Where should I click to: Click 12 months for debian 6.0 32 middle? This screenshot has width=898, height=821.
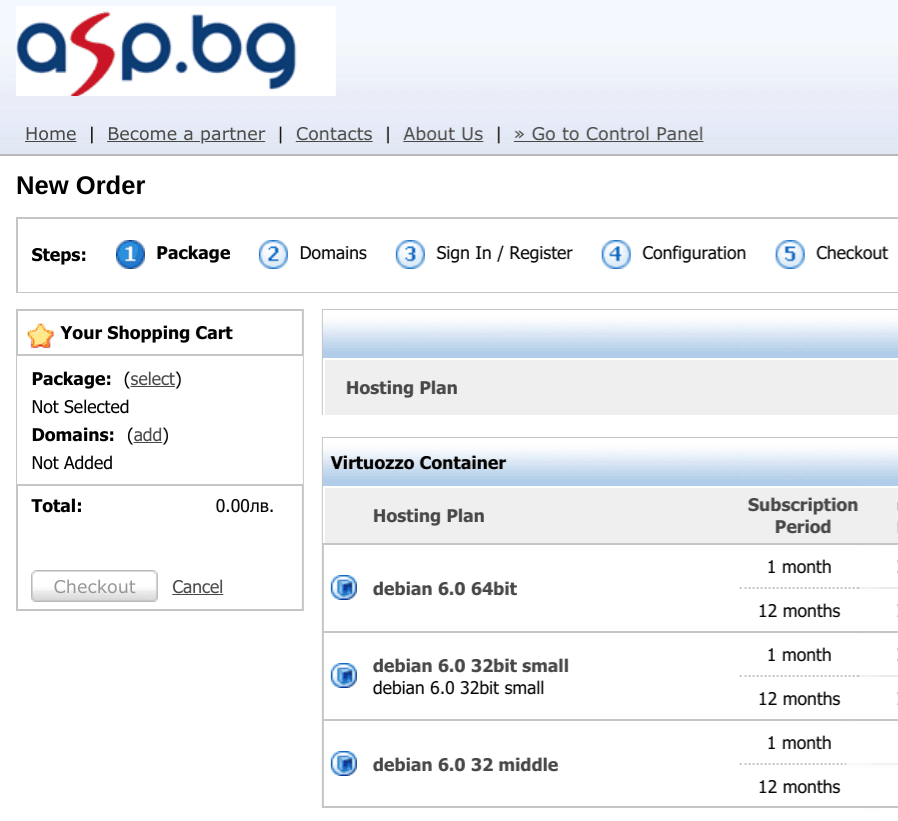pos(799,787)
